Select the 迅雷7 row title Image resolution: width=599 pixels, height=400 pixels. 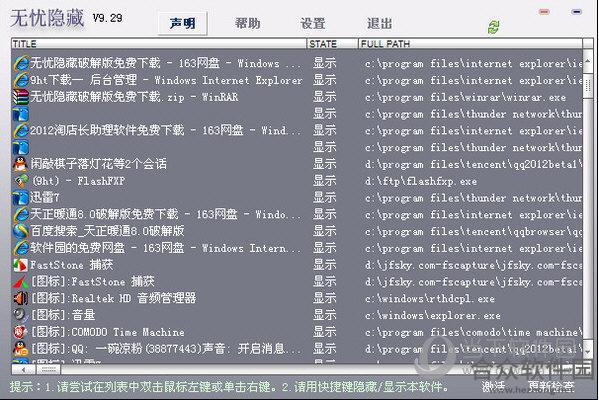point(45,198)
